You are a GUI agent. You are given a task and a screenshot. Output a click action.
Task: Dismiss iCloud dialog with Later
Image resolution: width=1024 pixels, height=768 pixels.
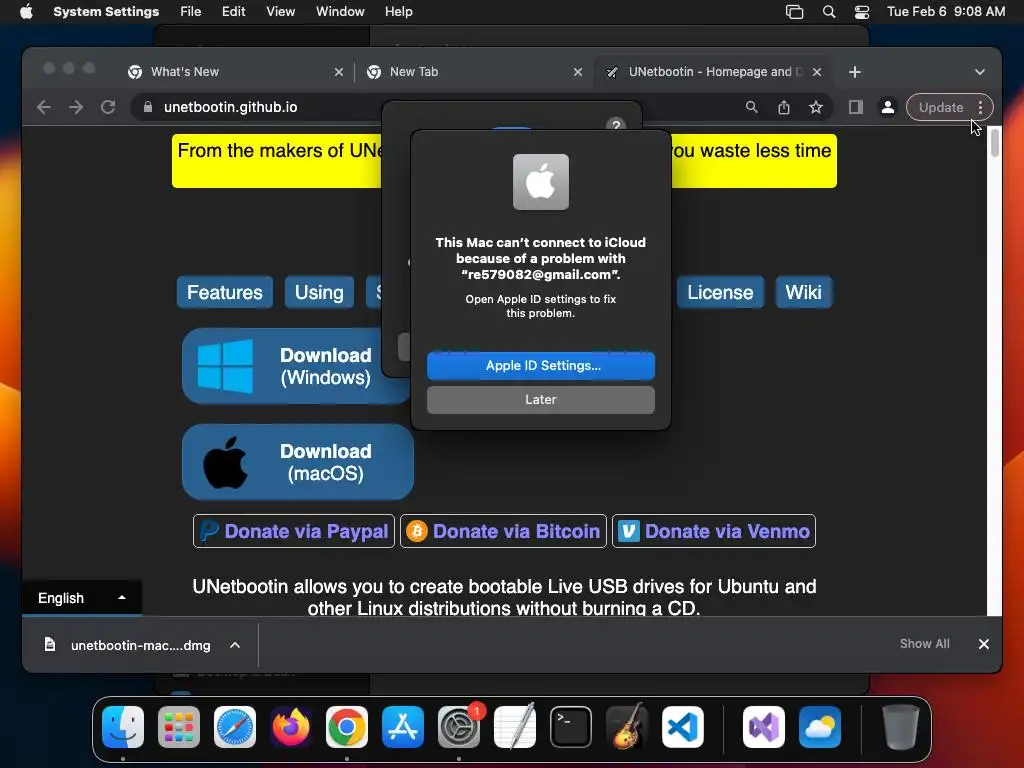(x=541, y=400)
